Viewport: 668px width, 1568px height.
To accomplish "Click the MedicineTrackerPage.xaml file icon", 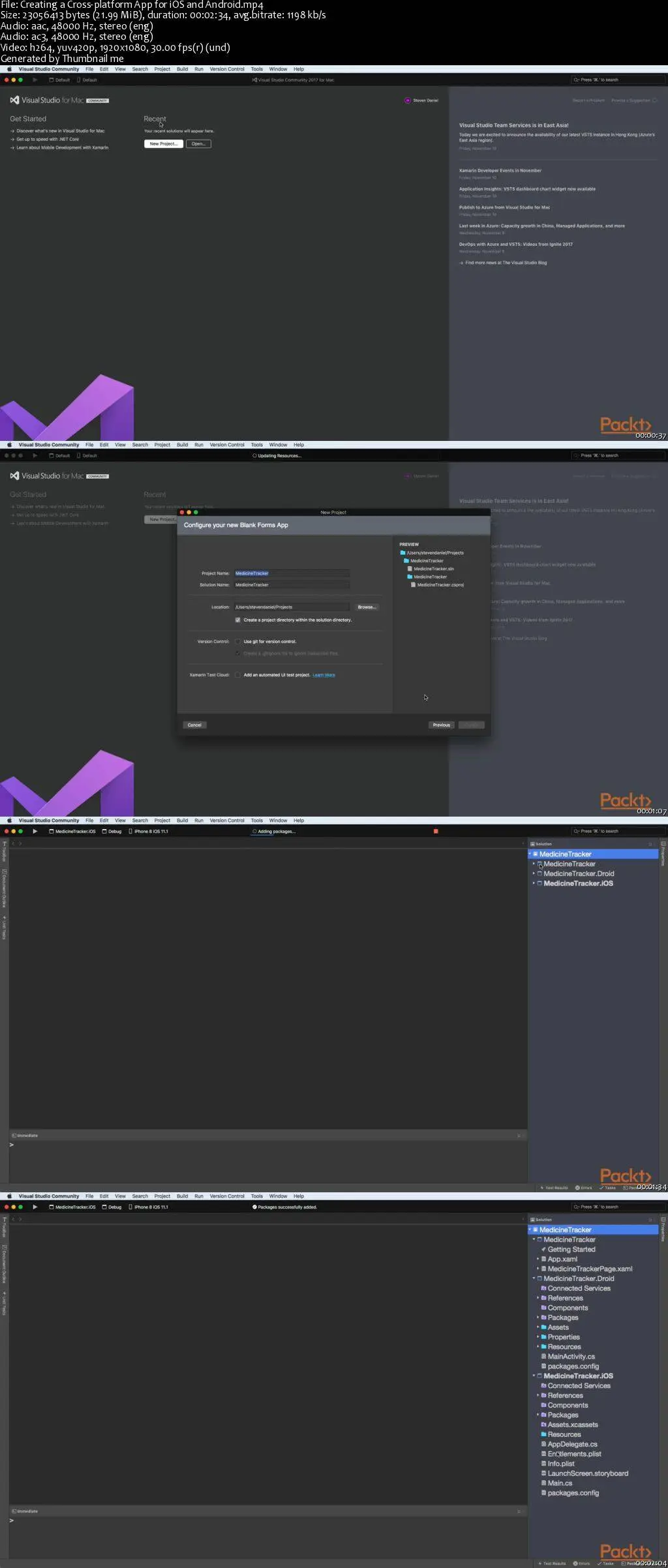I will coord(544,1269).
